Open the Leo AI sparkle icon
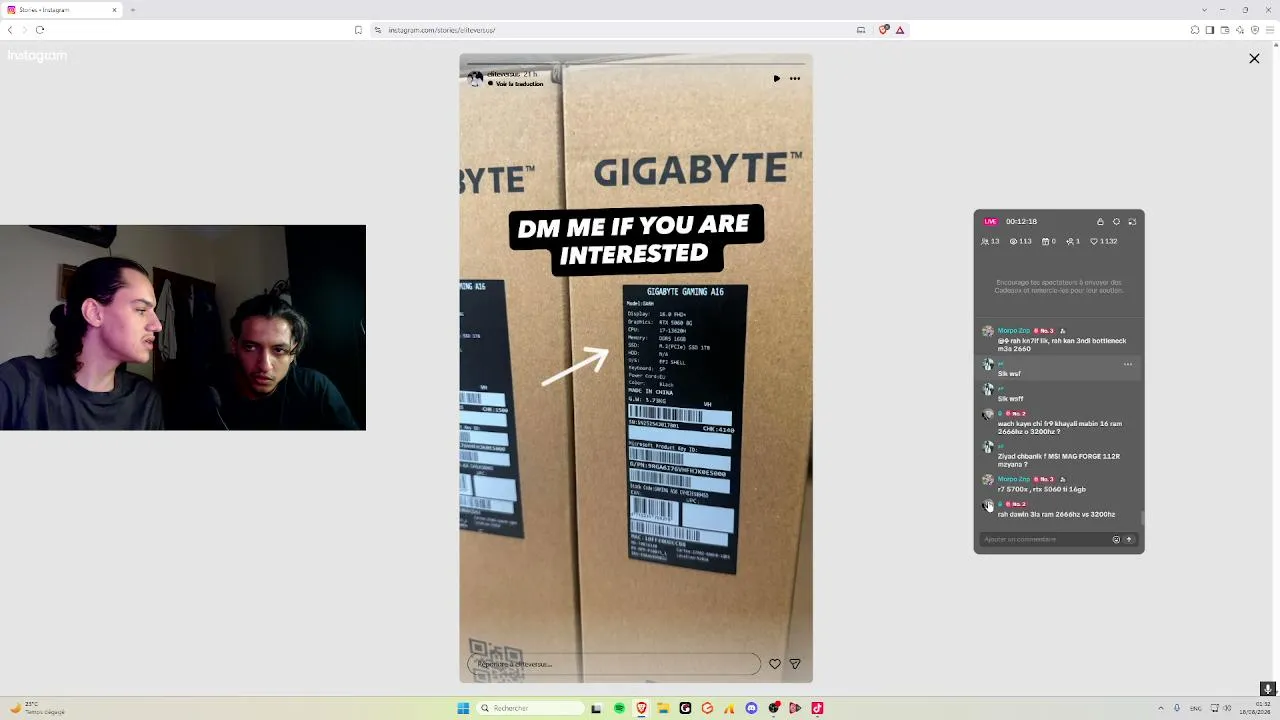Viewport: 1280px width, 720px height. [x=1240, y=30]
